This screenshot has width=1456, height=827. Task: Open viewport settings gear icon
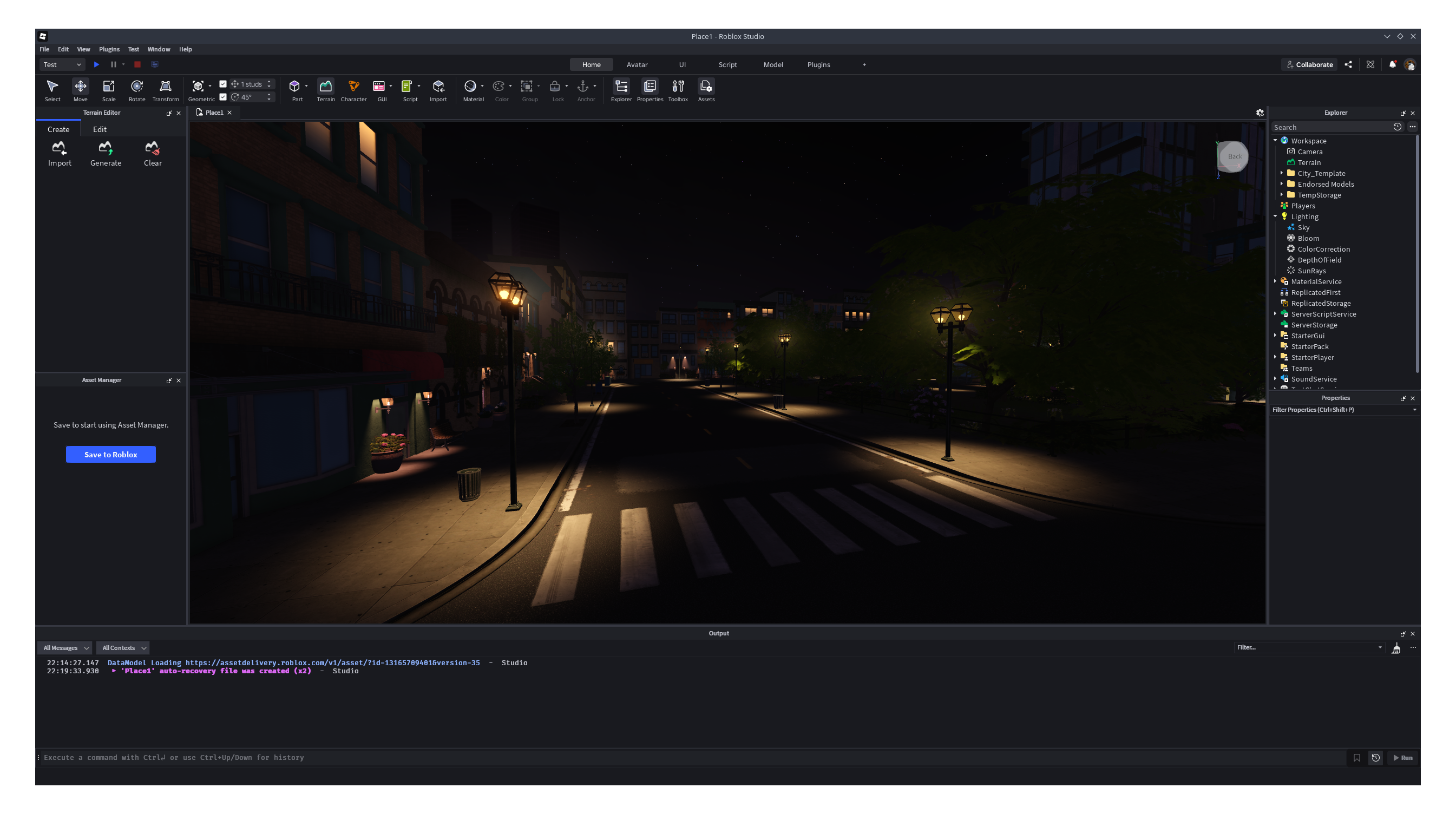[1260, 113]
